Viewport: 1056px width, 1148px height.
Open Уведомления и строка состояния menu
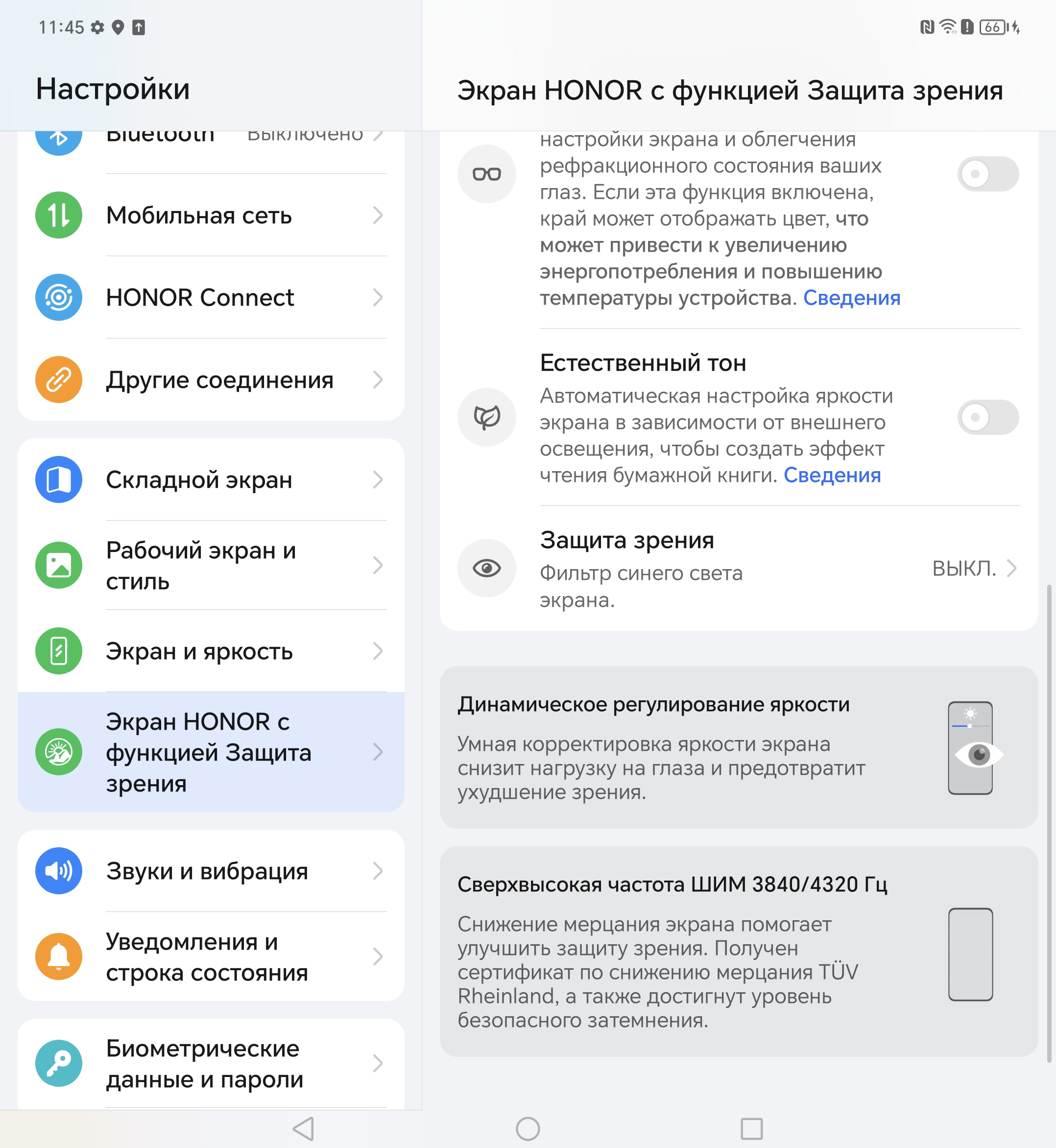[211, 957]
